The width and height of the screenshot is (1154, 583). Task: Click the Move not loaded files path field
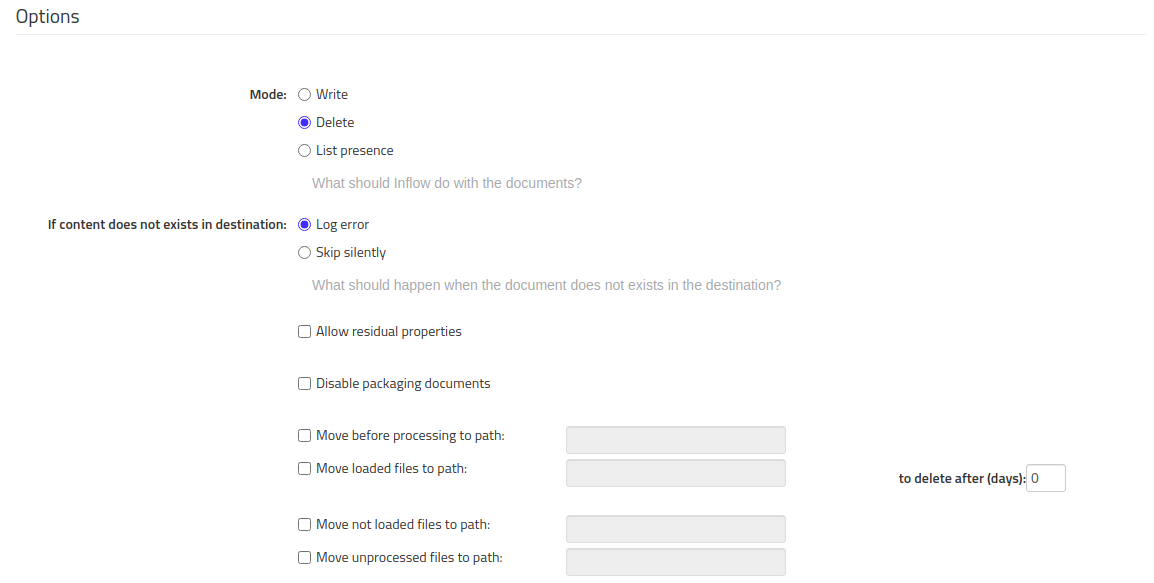point(675,528)
